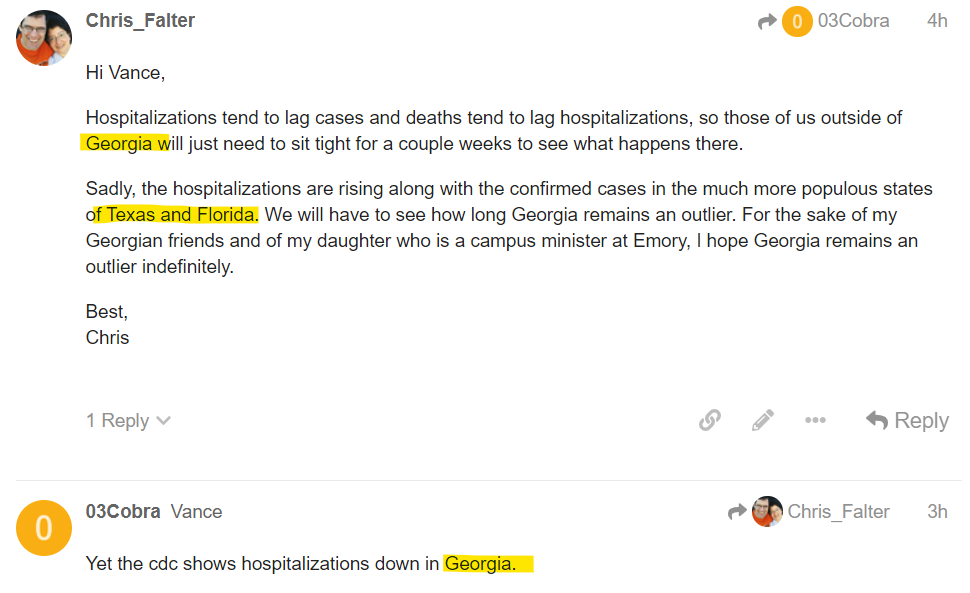Open the three-dot more actions menu
The width and height of the screenshot is (970, 593).
click(x=815, y=420)
